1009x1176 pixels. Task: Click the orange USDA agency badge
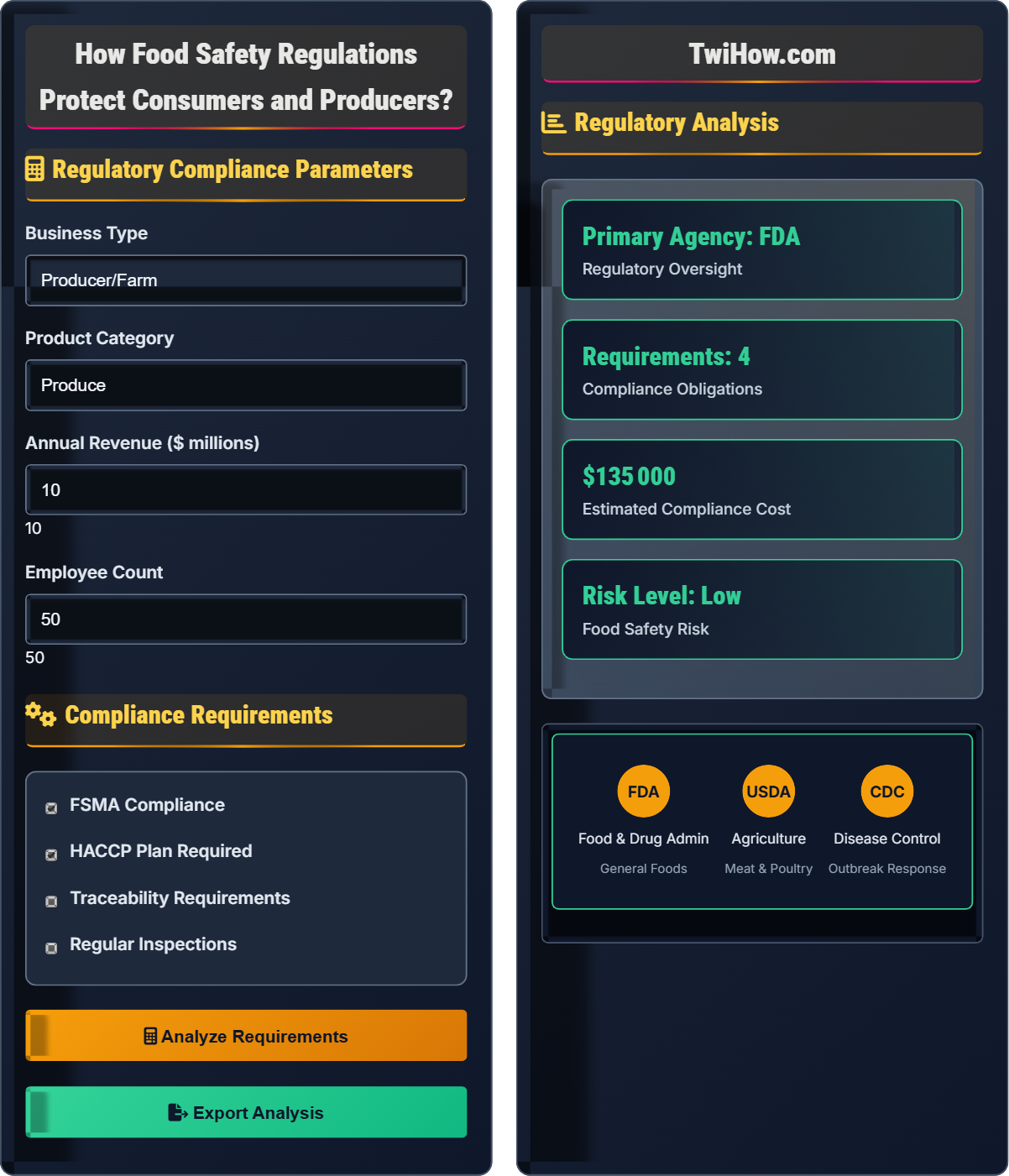click(x=769, y=792)
